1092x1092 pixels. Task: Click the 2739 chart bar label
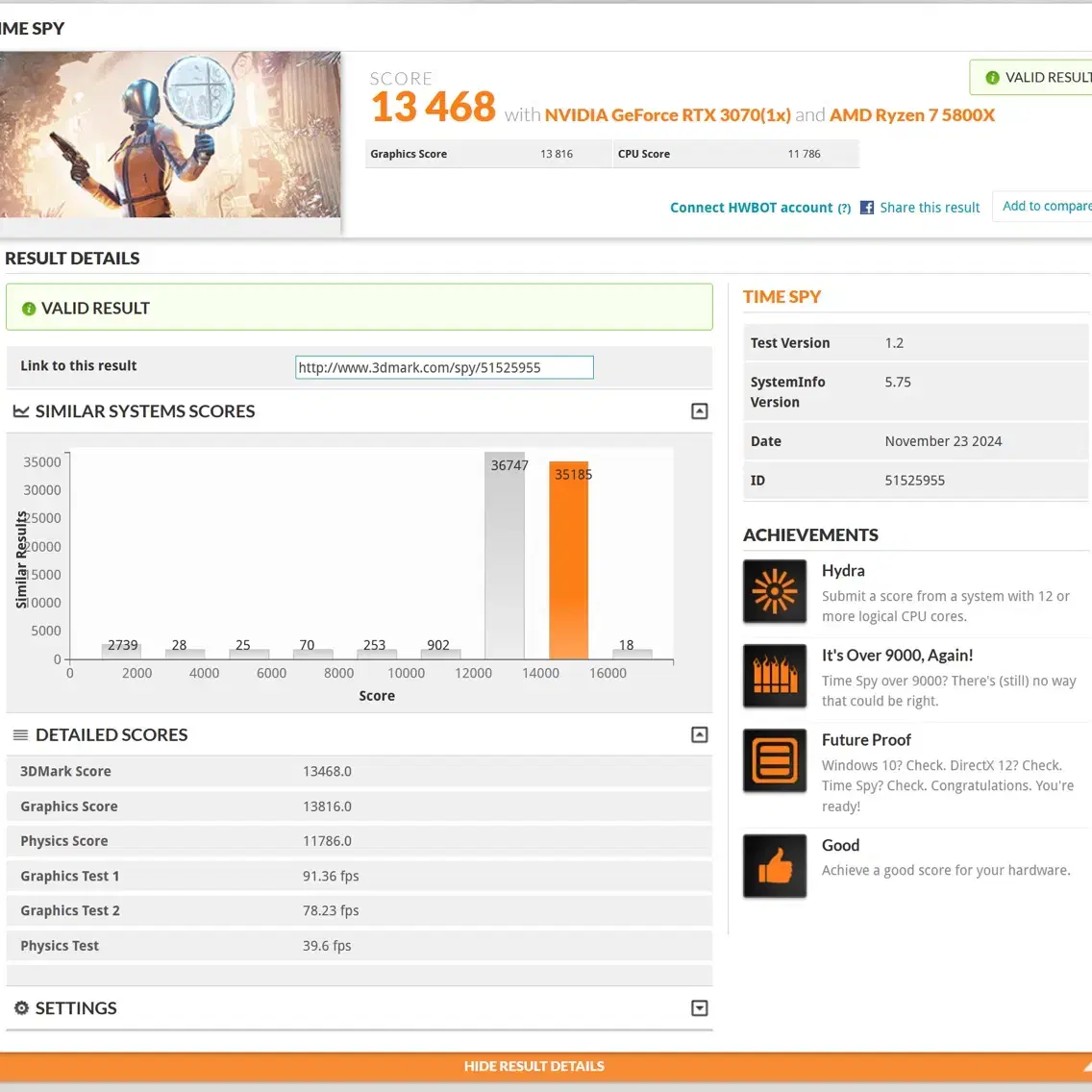coord(123,645)
